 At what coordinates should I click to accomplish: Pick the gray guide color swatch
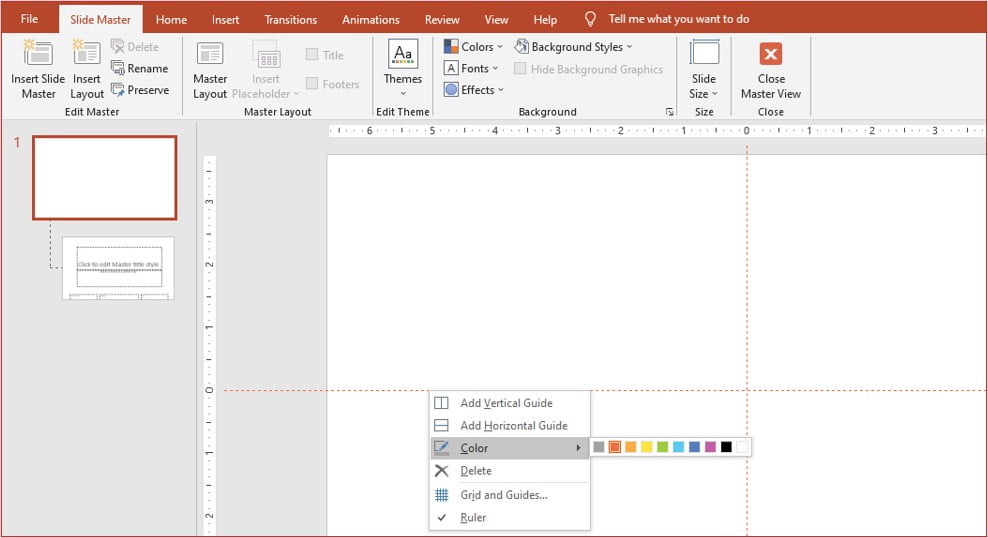pos(599,447)
